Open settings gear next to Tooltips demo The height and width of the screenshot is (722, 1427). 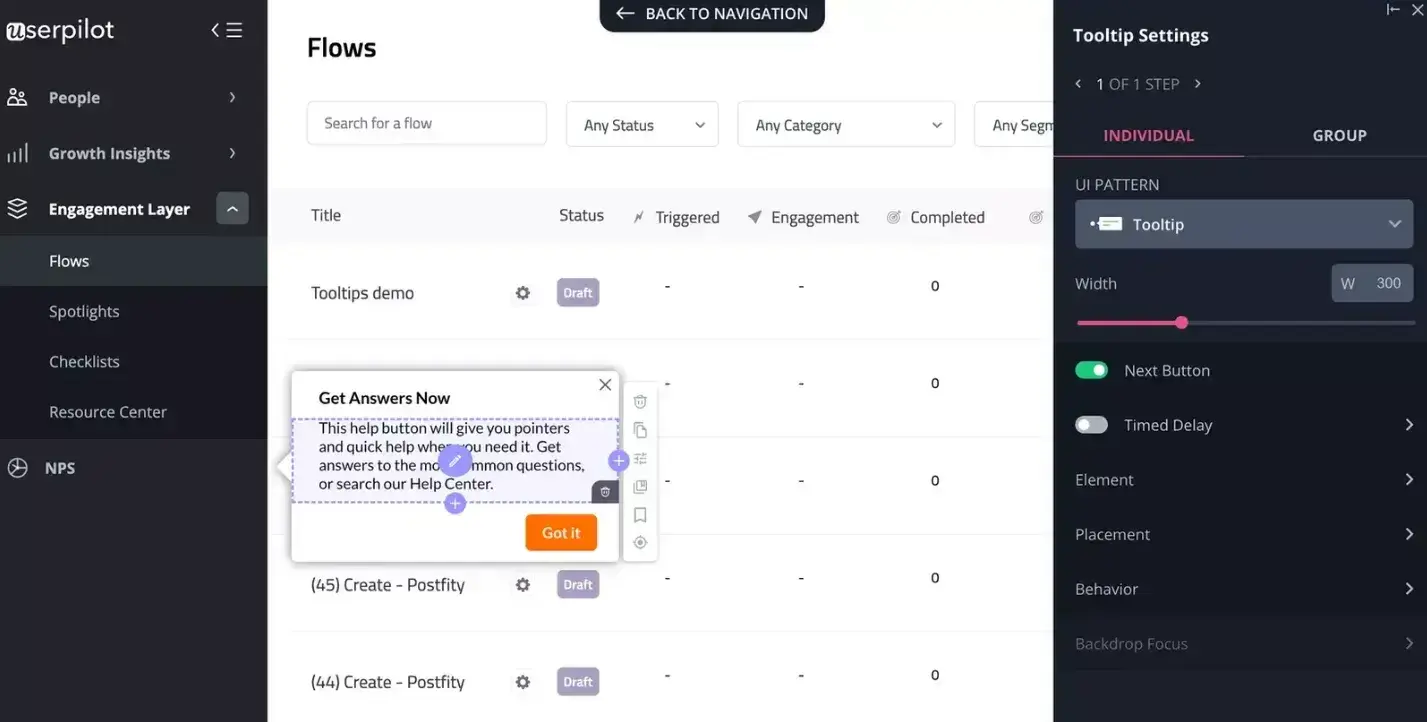point(522,292)
